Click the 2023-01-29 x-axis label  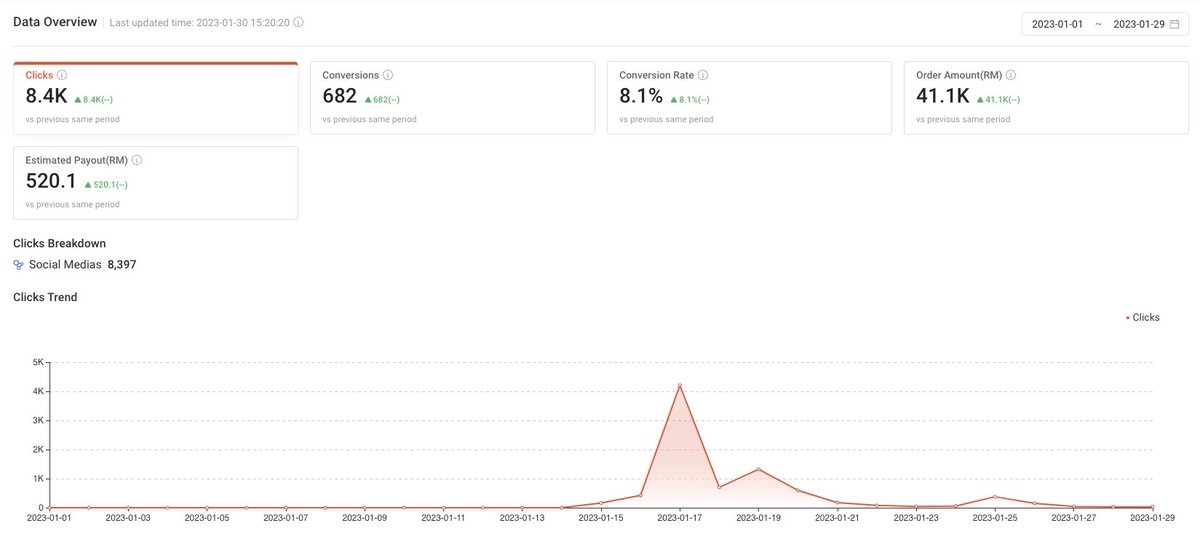point(1153,518)
